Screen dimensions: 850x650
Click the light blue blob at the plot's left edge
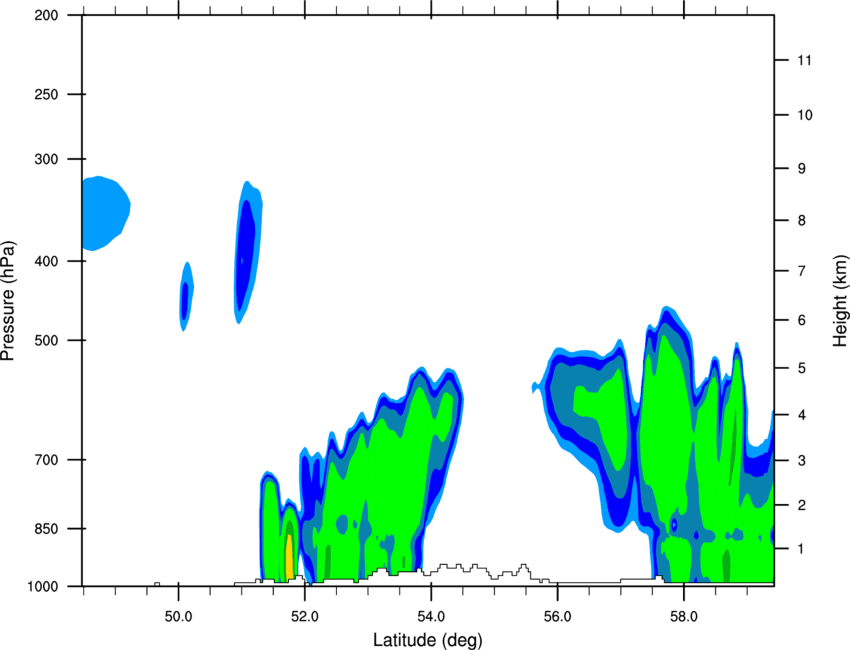coord(106,213)
